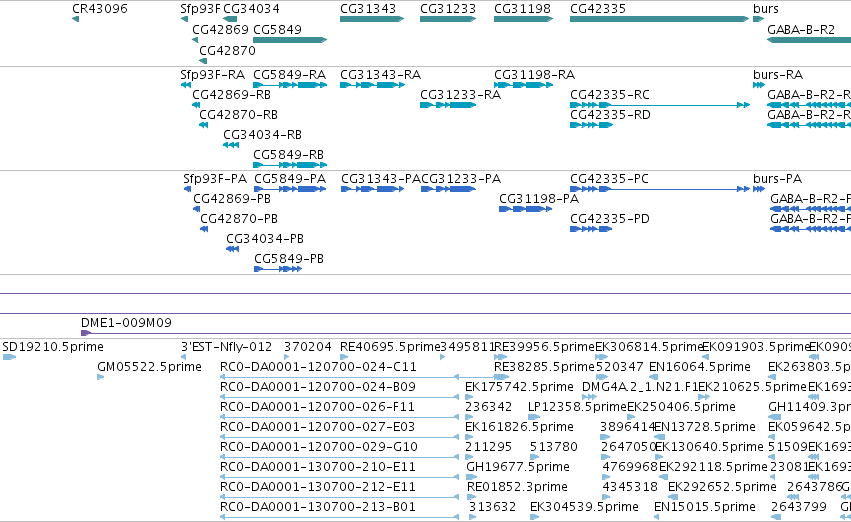Open the CG42335-RC transcript label
Screen dimensions: 851x522
[609, 94]
